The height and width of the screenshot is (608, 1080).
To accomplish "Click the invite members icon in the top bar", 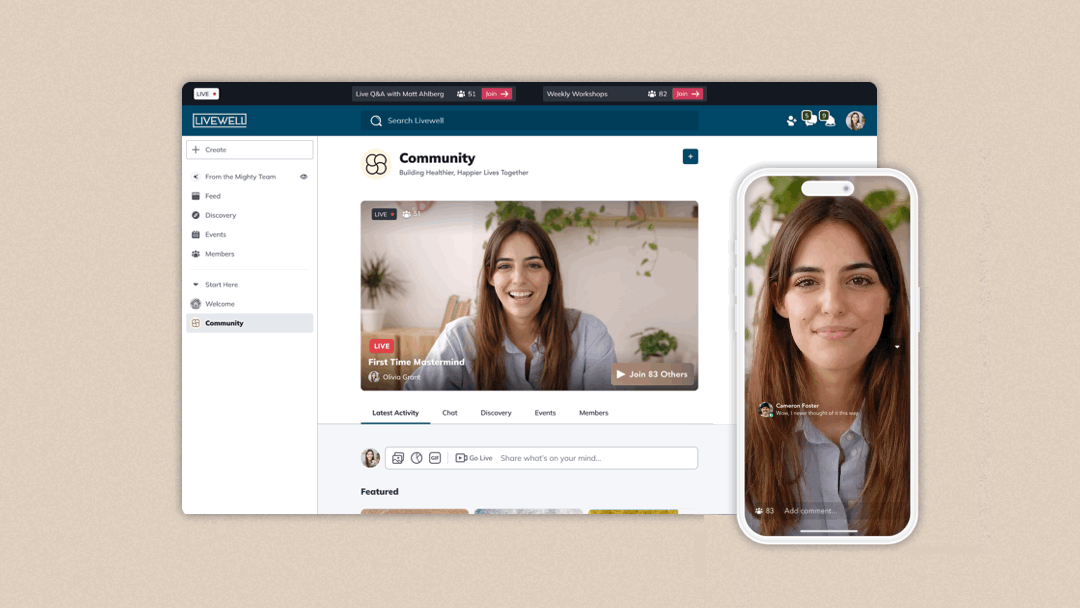I will click(791, 121).
